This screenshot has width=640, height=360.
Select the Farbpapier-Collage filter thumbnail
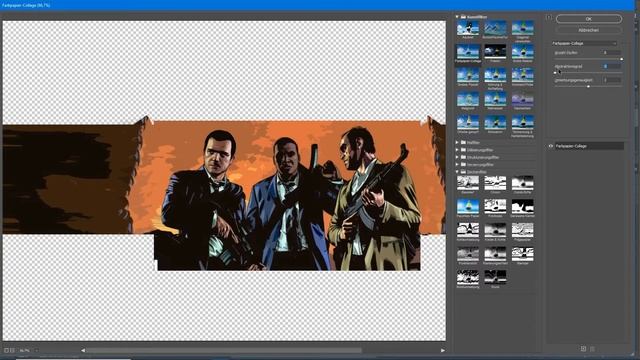point(468,52)
